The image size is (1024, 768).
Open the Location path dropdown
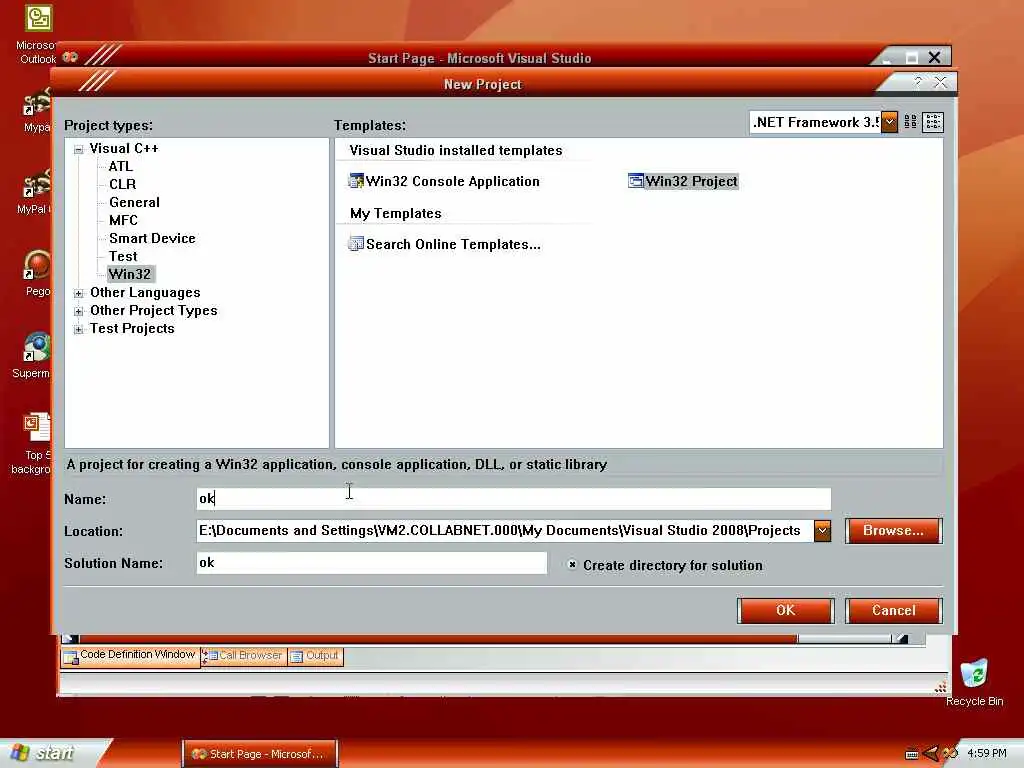pos(822,531)
